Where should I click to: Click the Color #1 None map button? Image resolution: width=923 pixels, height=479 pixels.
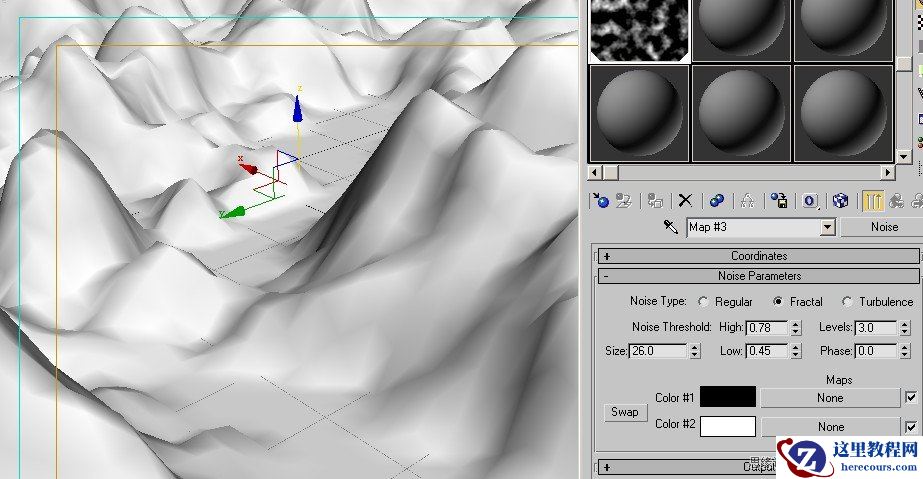pyautogui.click(x=830, y=398)
